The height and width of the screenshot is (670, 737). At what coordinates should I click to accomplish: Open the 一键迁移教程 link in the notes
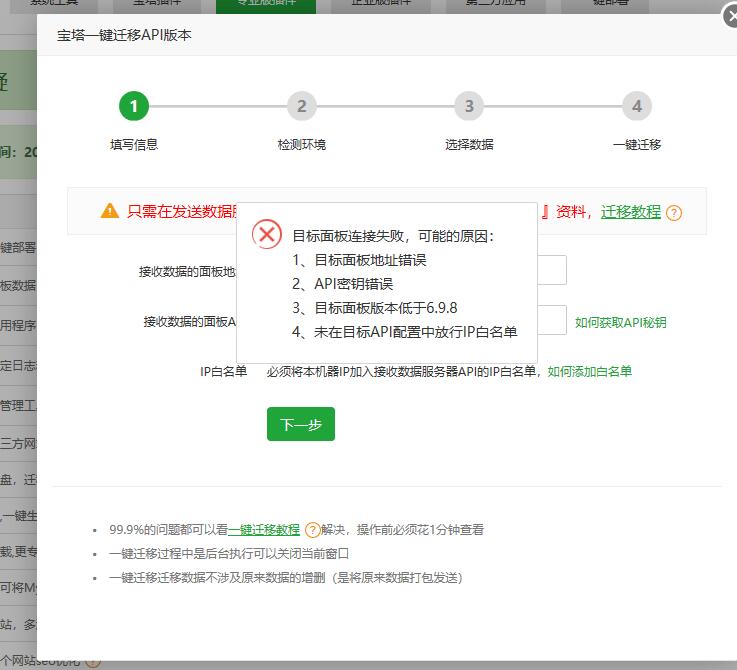click(x=264, y=530)
